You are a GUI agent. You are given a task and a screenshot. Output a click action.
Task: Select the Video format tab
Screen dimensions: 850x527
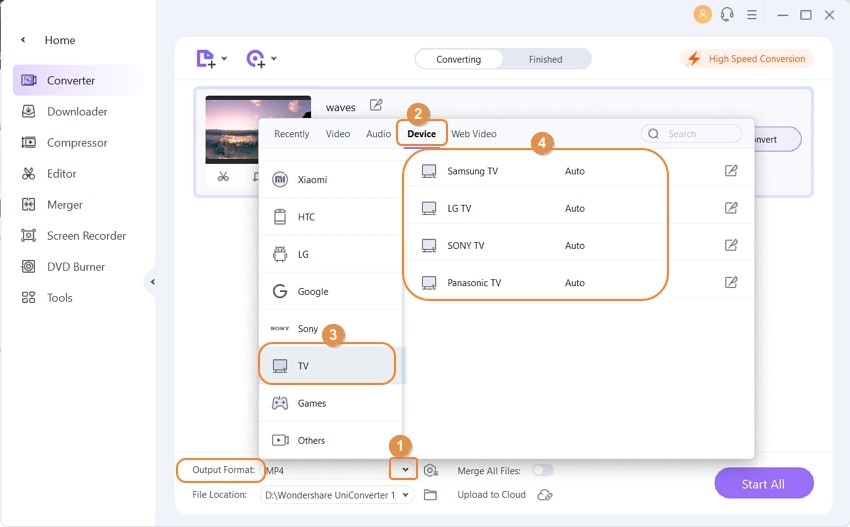pos(338,134)
